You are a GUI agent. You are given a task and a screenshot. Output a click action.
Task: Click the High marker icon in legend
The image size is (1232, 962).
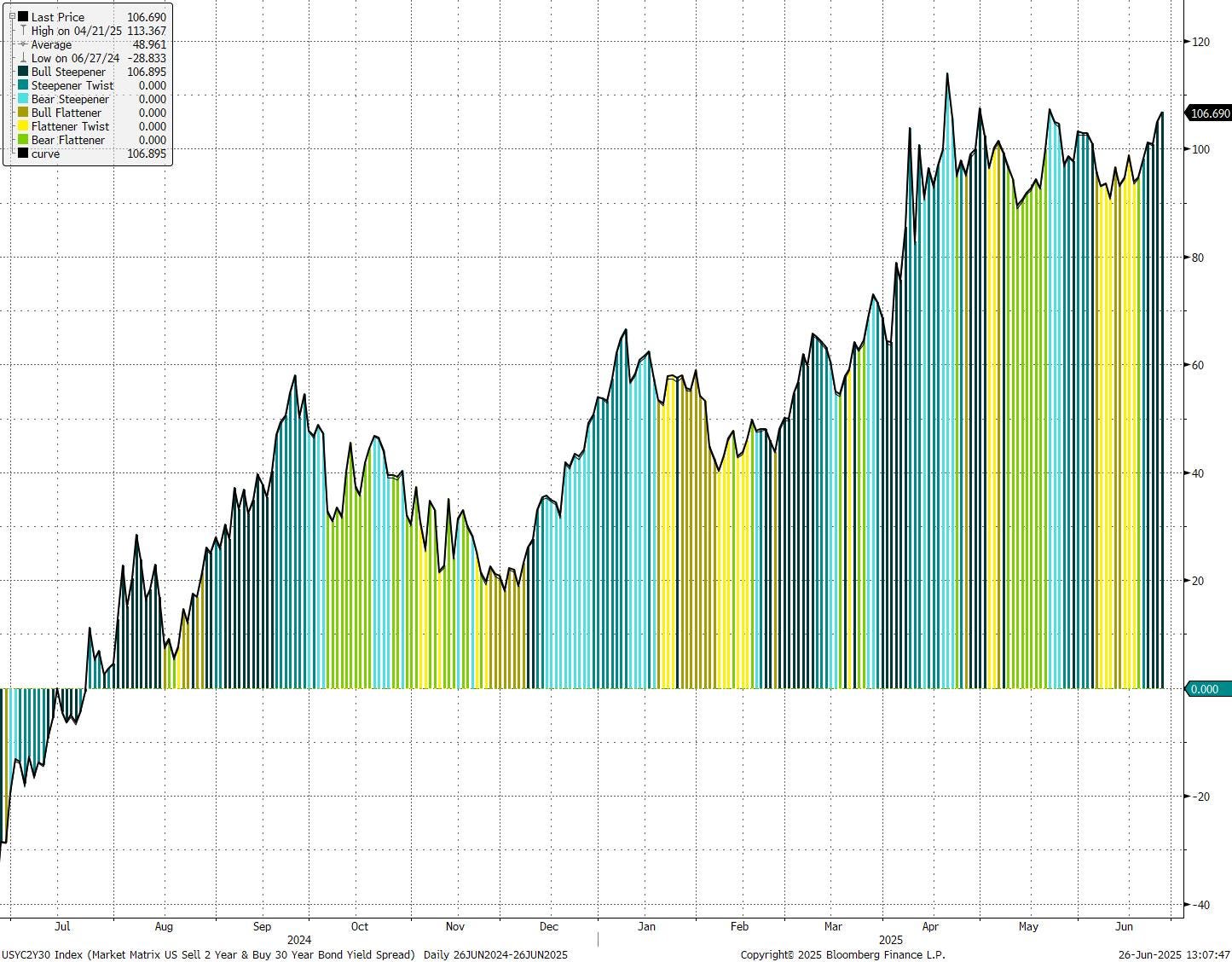[x=23, y=31]
